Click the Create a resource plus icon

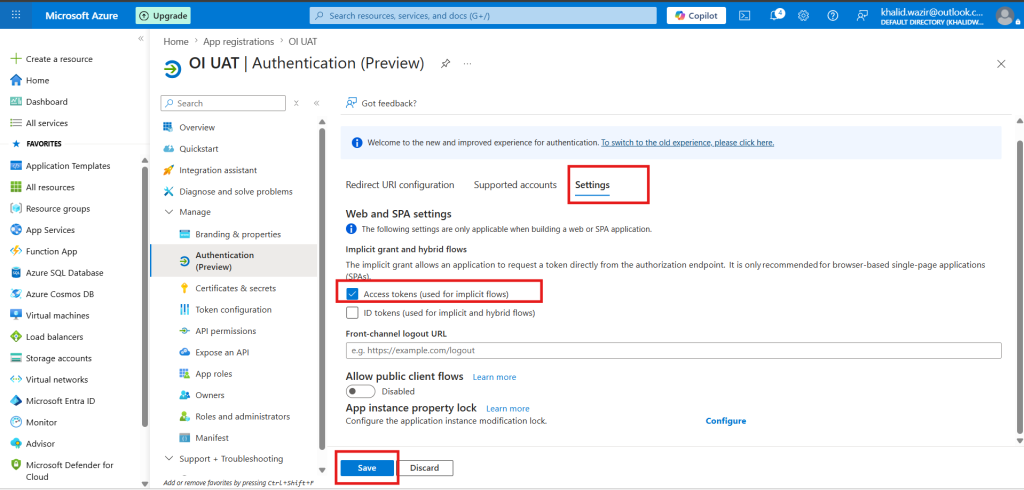pos(16,59)
